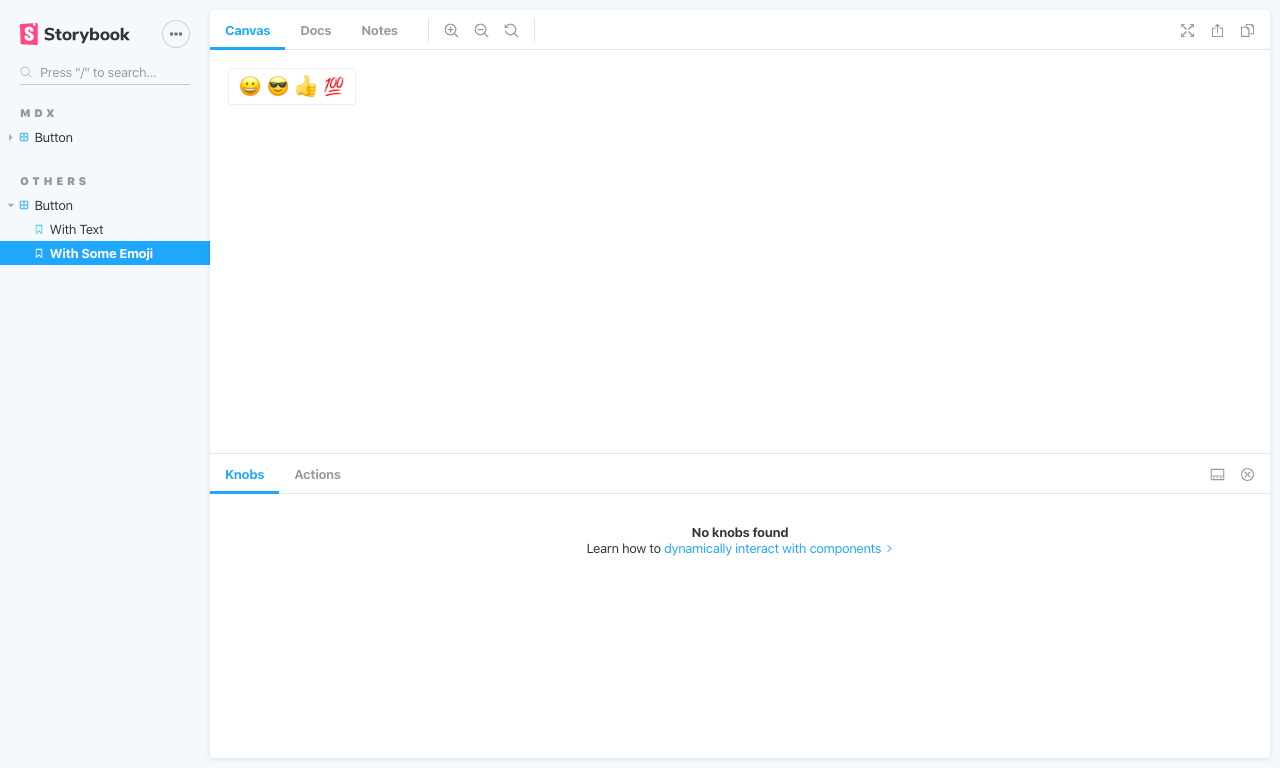Go full screen with the canvas
Image resolution: width=1280 pixels, height=768 pixels.
[1187, 30]
